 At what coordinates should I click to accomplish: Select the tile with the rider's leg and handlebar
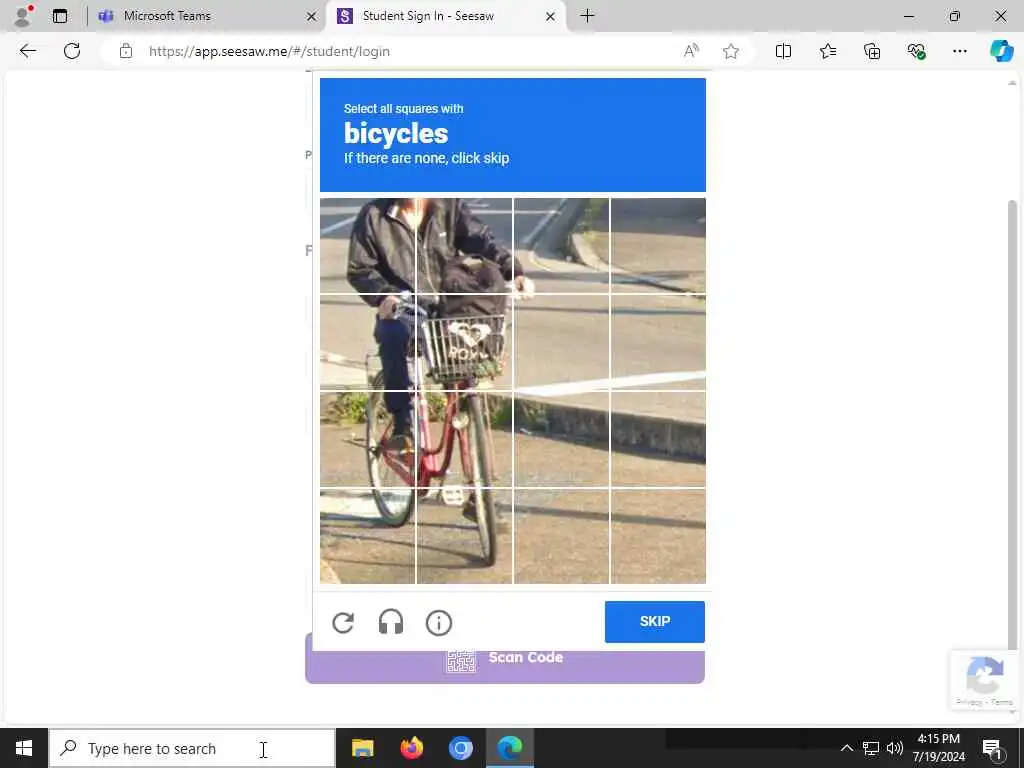pyautogui.click(x=368, y=342)
